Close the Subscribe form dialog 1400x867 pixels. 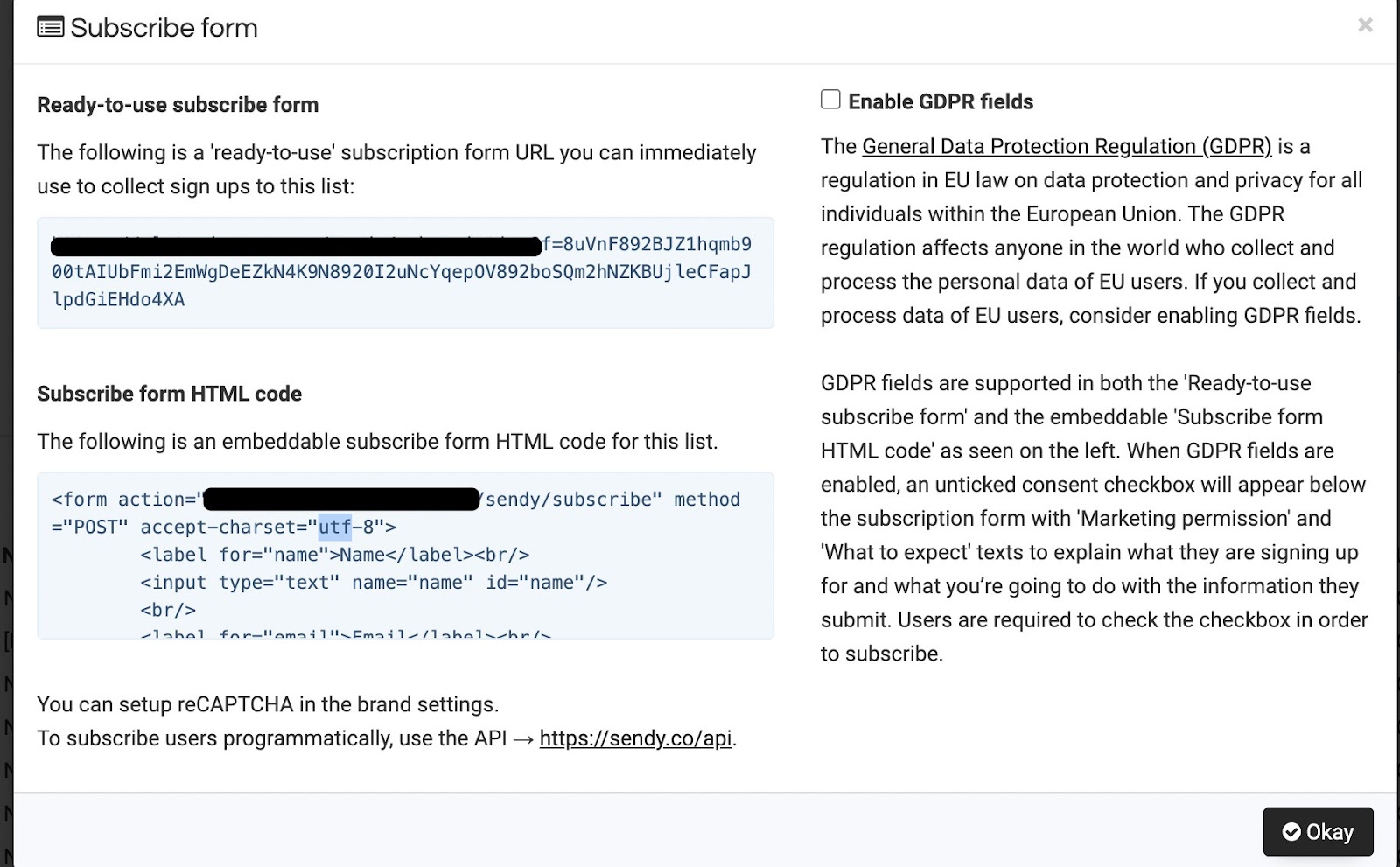1365,25
